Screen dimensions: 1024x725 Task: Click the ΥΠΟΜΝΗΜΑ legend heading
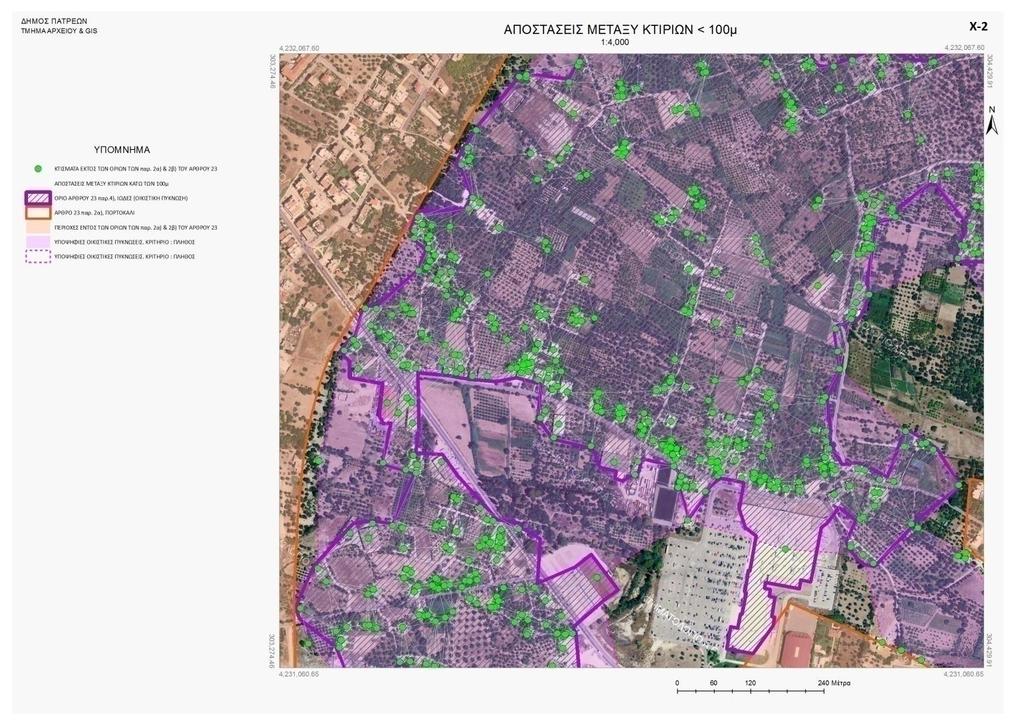click(122, 150)
